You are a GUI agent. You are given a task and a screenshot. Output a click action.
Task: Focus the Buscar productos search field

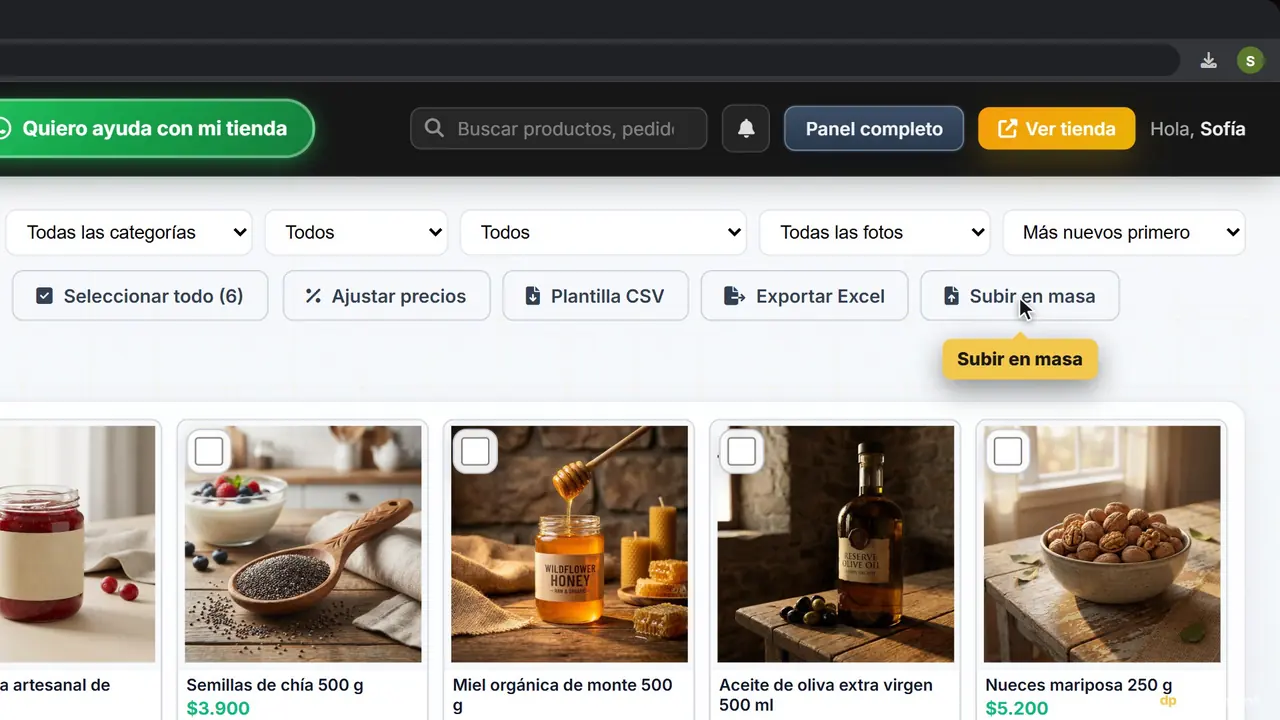pos(559,129)
